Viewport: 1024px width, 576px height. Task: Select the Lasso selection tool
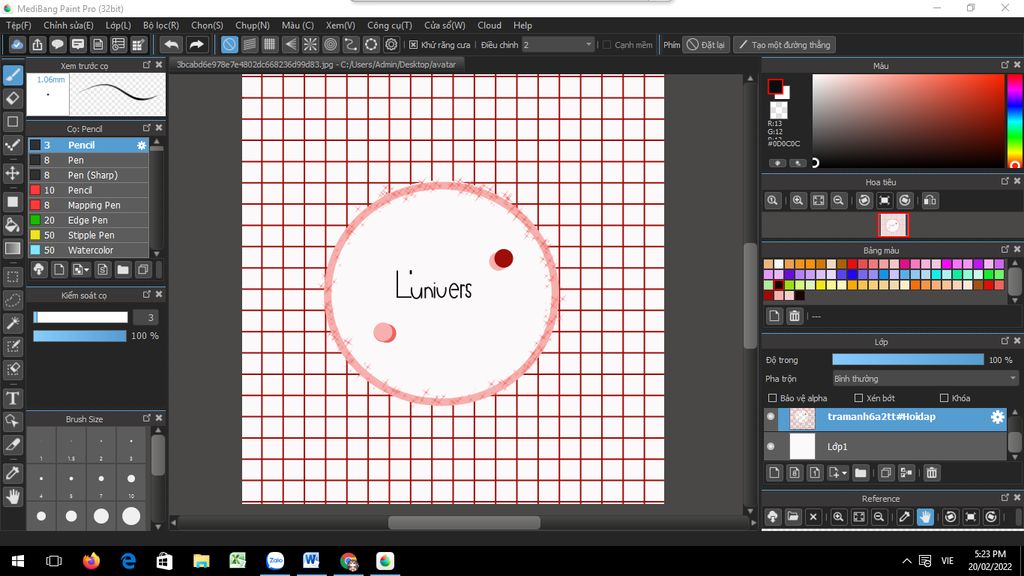[13, 300]
